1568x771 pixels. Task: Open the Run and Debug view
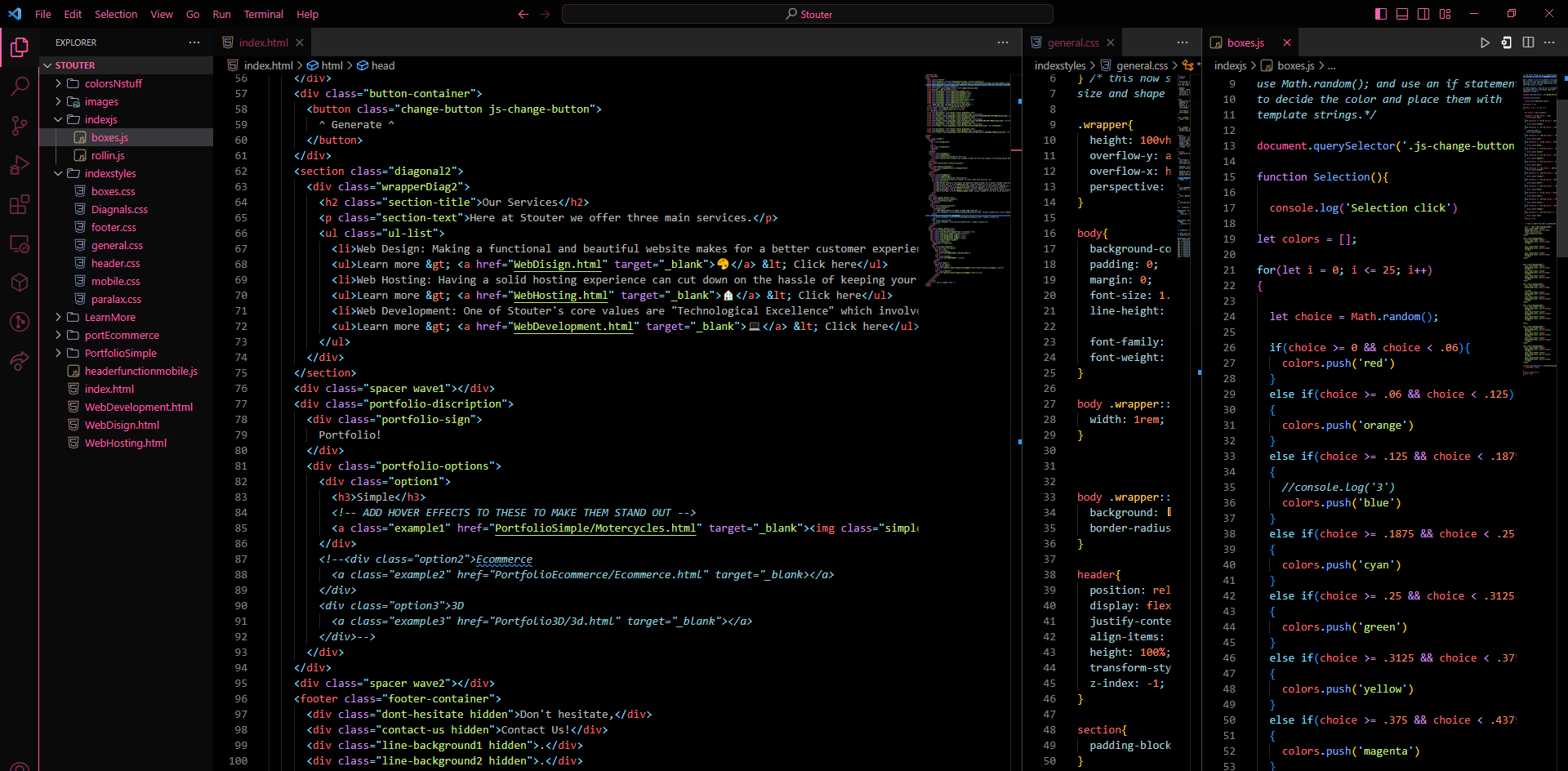pos(20,165)
